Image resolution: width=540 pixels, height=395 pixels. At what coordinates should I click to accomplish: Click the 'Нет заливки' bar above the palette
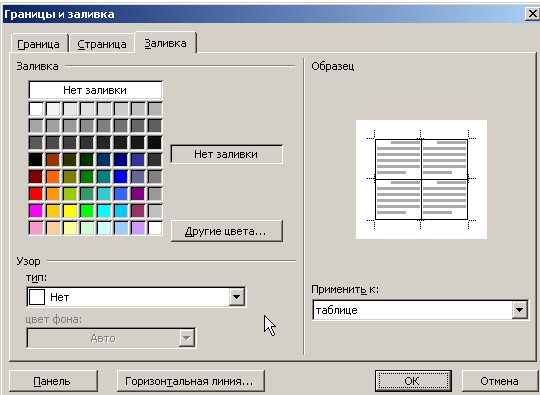[95, 90]
